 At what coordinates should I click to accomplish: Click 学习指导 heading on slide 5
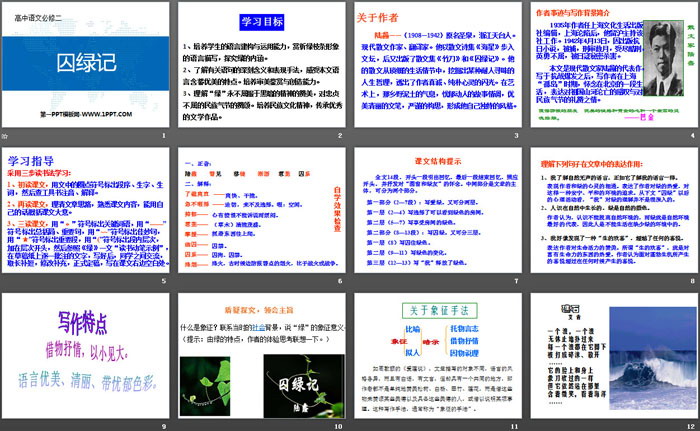[30, 160]
